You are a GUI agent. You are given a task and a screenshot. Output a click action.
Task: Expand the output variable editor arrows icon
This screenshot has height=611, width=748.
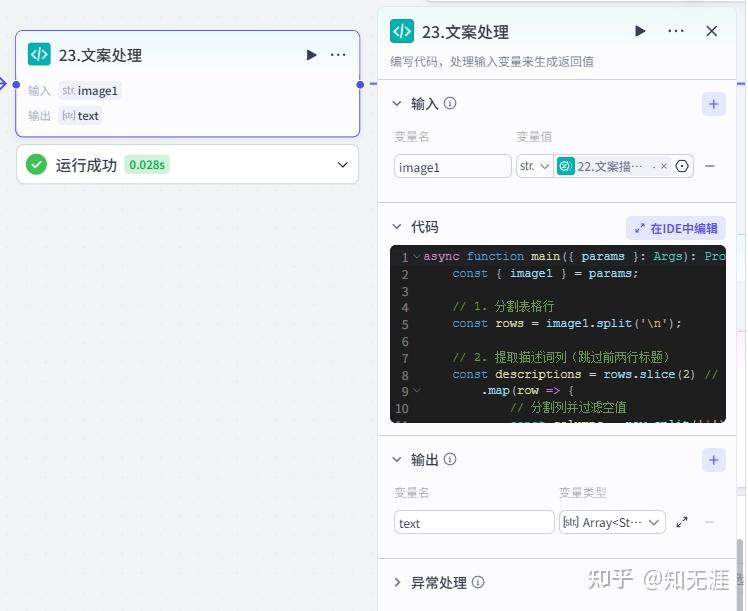[x=682, y=522]
